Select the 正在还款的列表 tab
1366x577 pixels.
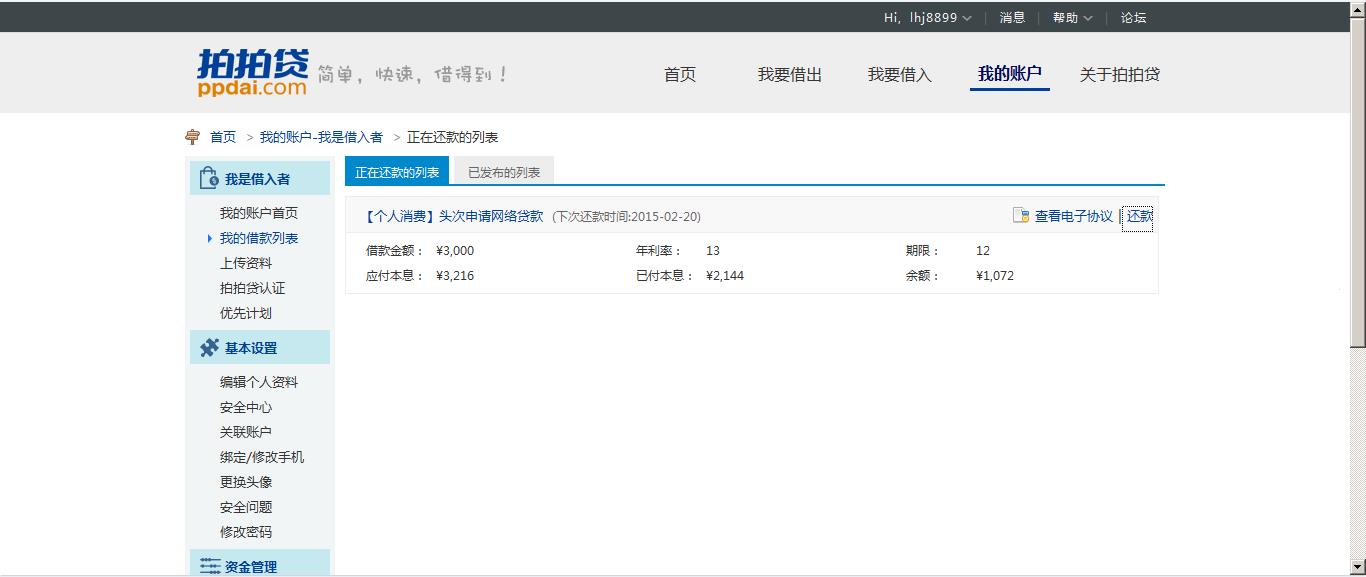tap(397, 172)
